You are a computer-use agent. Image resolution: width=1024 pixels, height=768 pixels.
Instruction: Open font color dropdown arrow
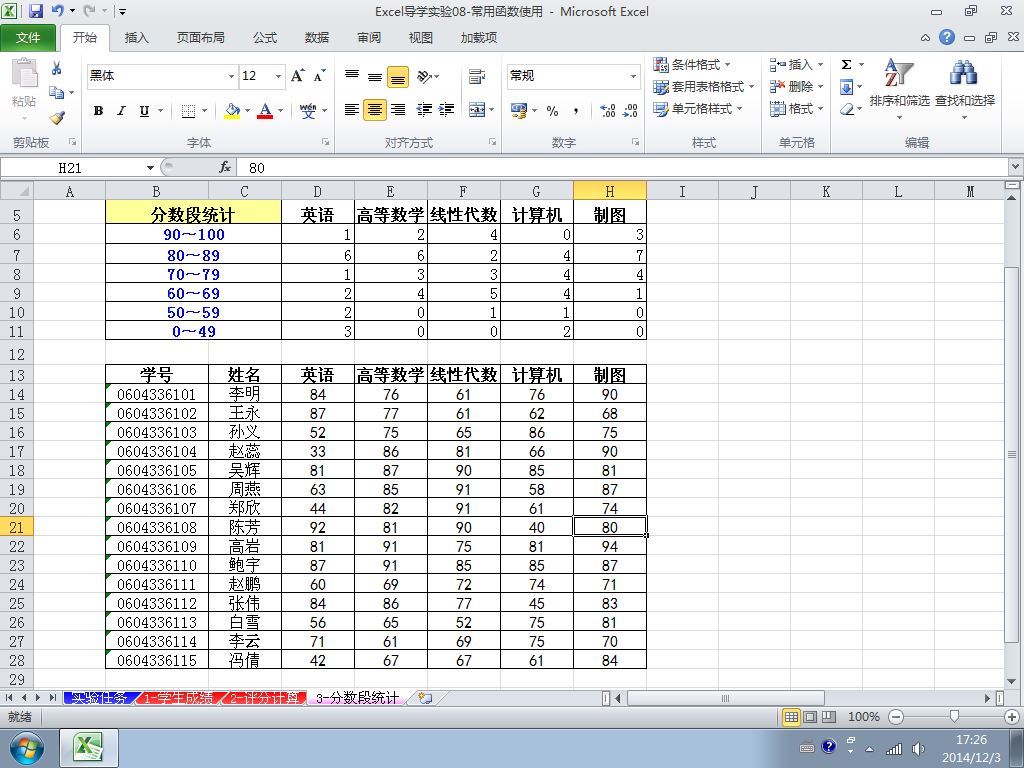pos(281,111)
